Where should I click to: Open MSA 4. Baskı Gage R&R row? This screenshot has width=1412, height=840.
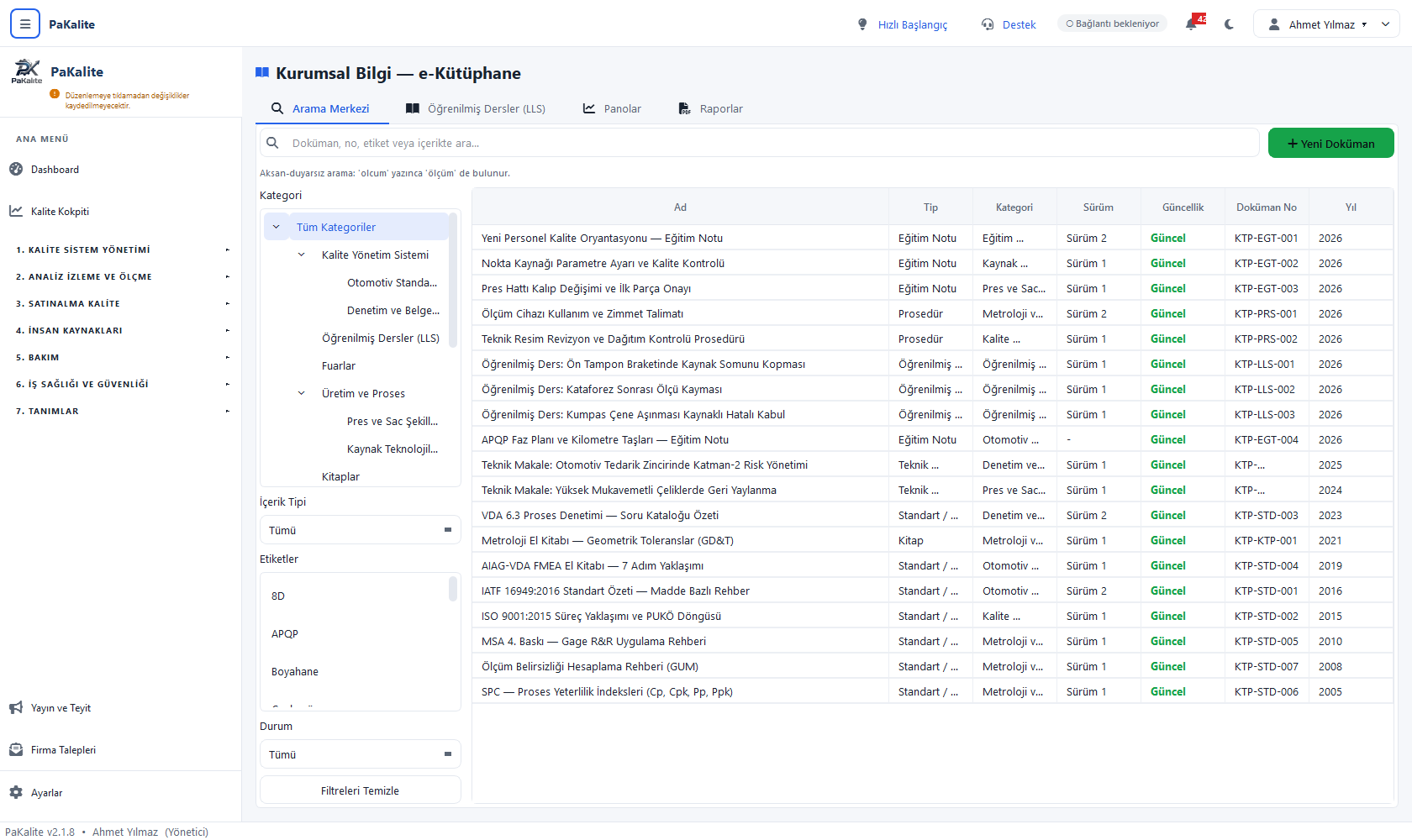[933, 641]
